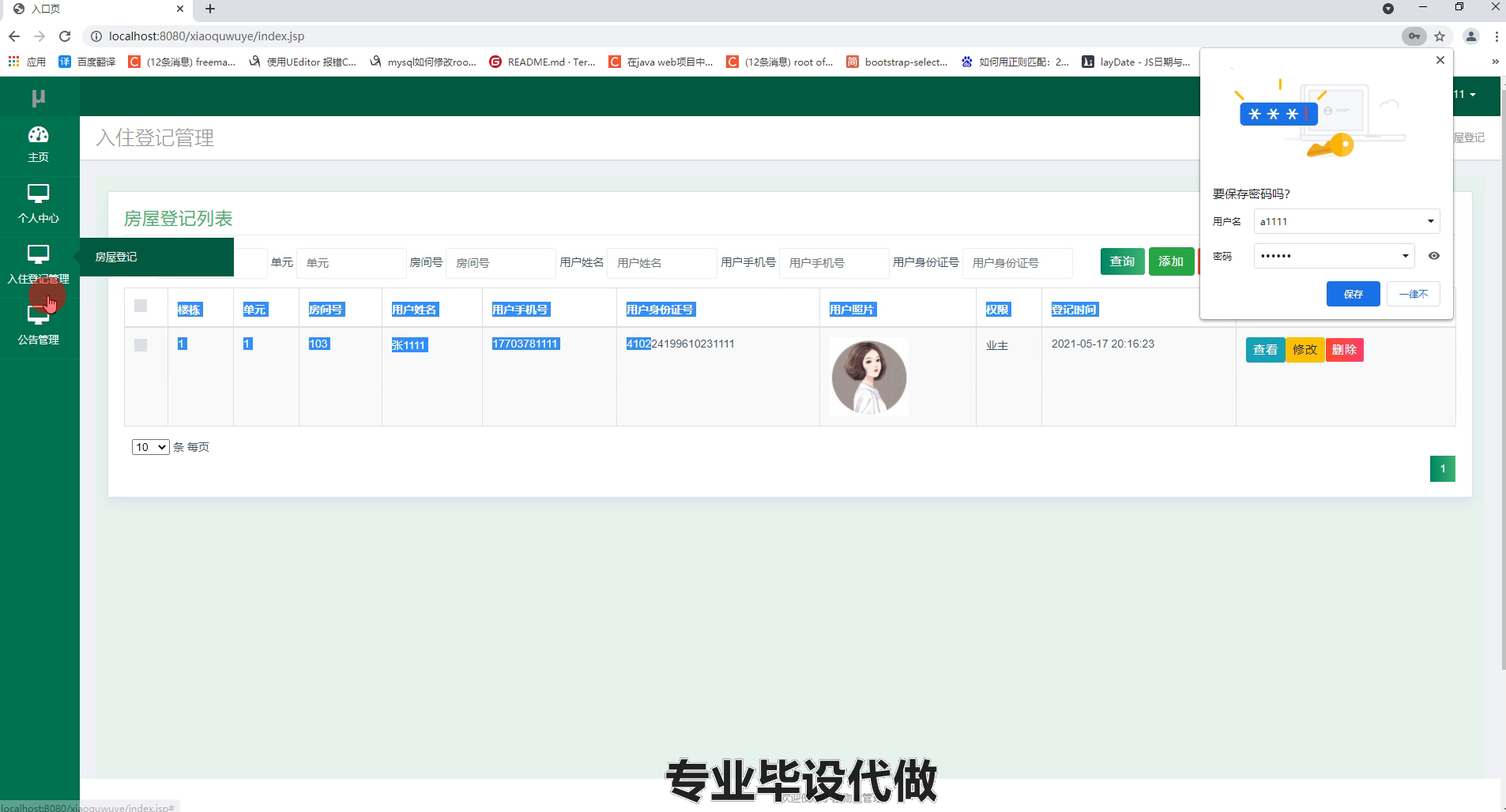Click the μ logo at top left
This screenshot has width=1506, height=812.
pyautogui.click(x=38, y=97)
